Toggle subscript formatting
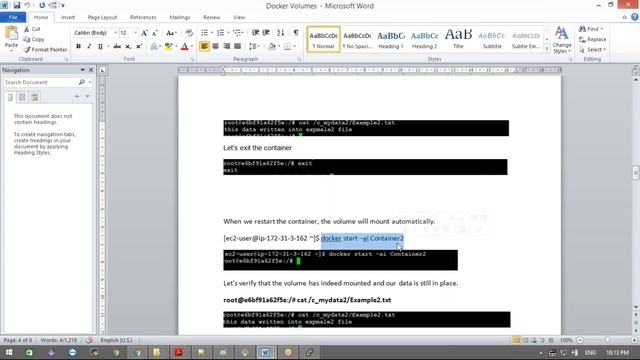 [128, 47]
